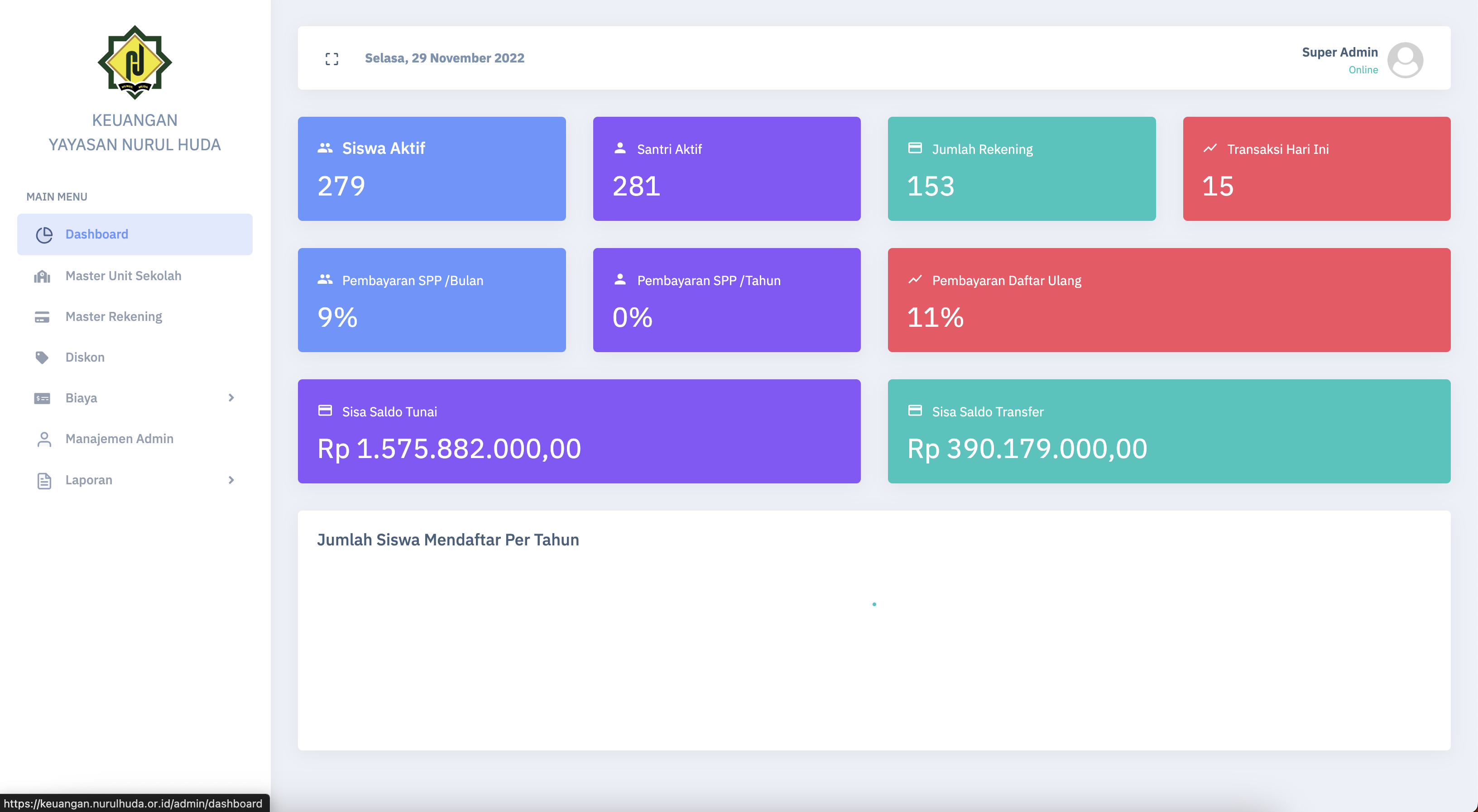Image resolution: width=1478 pixels, height=812 pixels.
Task: Click the fullscreen toggle icon
Action: [331, 58]
